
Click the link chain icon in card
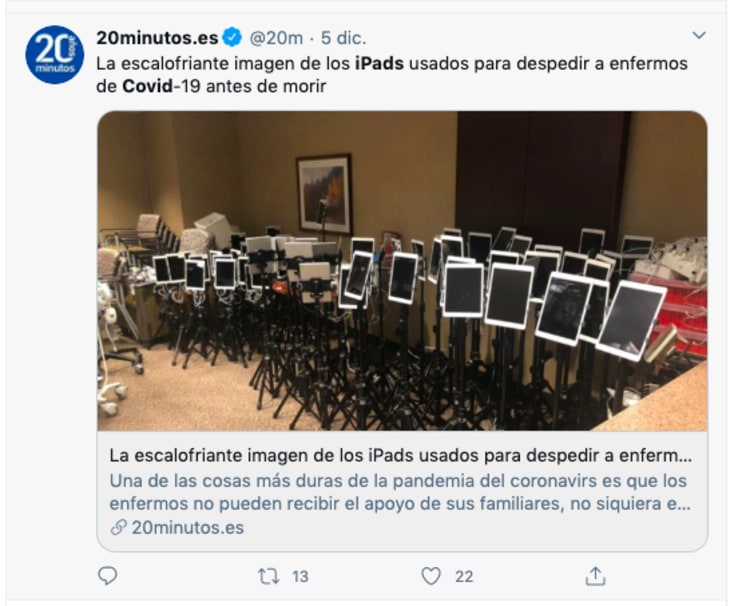coord(118,528)
